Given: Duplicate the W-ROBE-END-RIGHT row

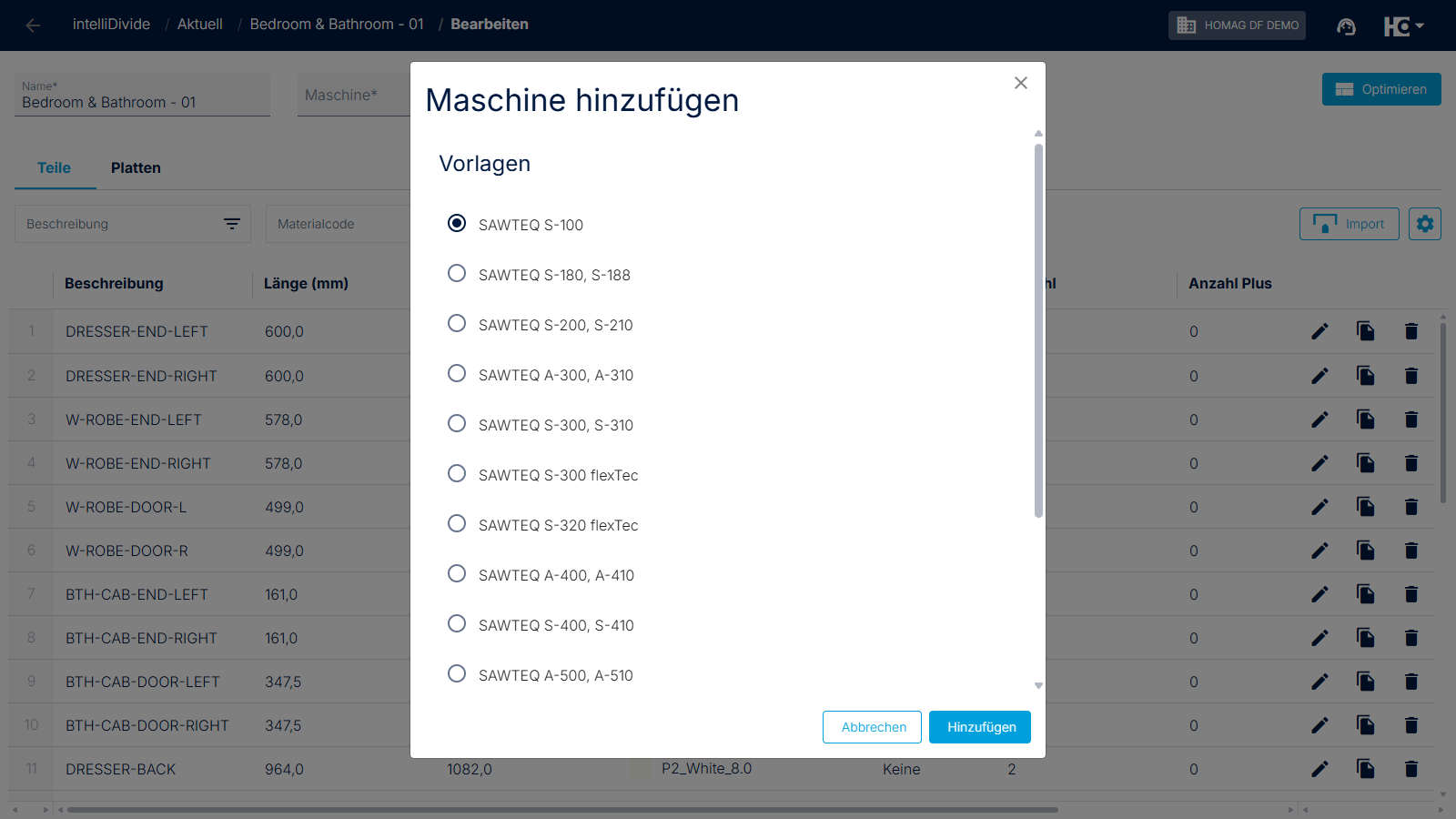Looking at the screenshot, I should 1366,463.
